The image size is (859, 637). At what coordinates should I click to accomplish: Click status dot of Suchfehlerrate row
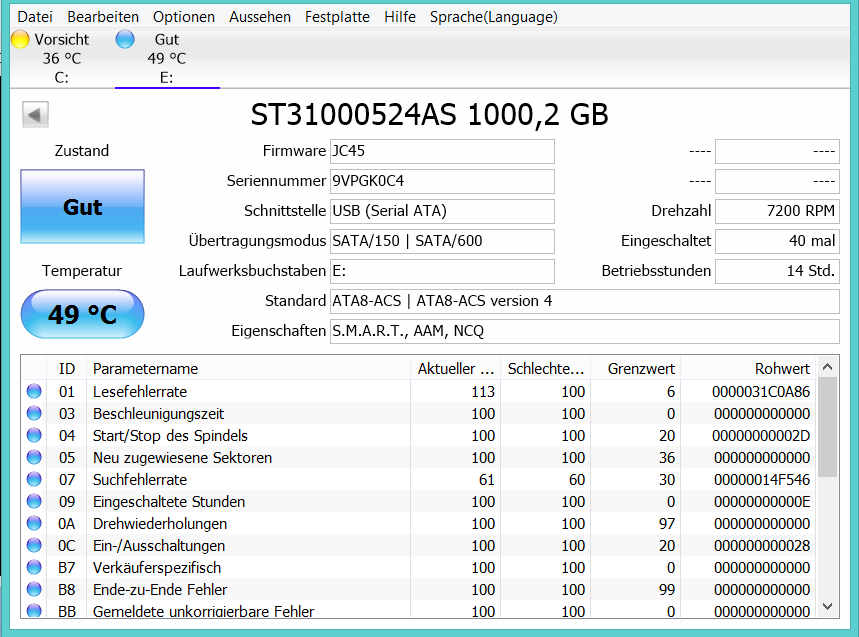pos(34,479)
